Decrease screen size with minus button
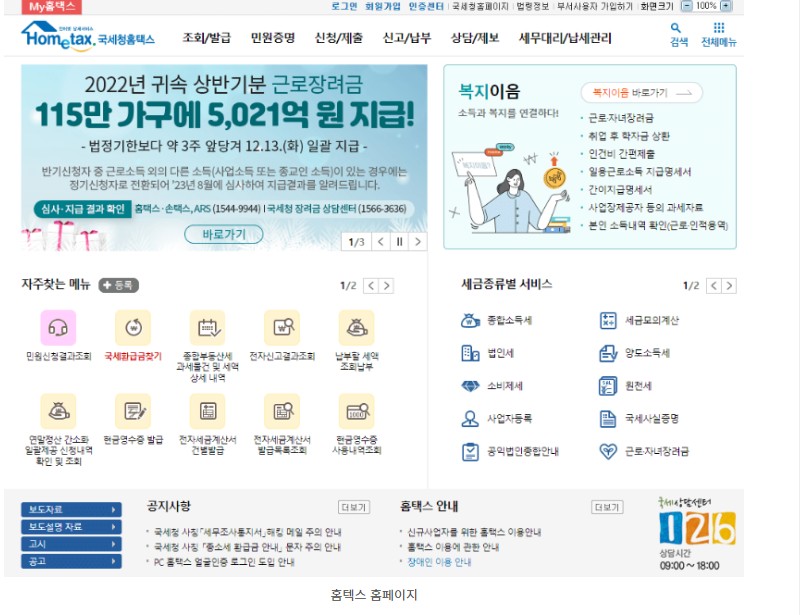Viewport: 803px width, 615px height. 687,6
